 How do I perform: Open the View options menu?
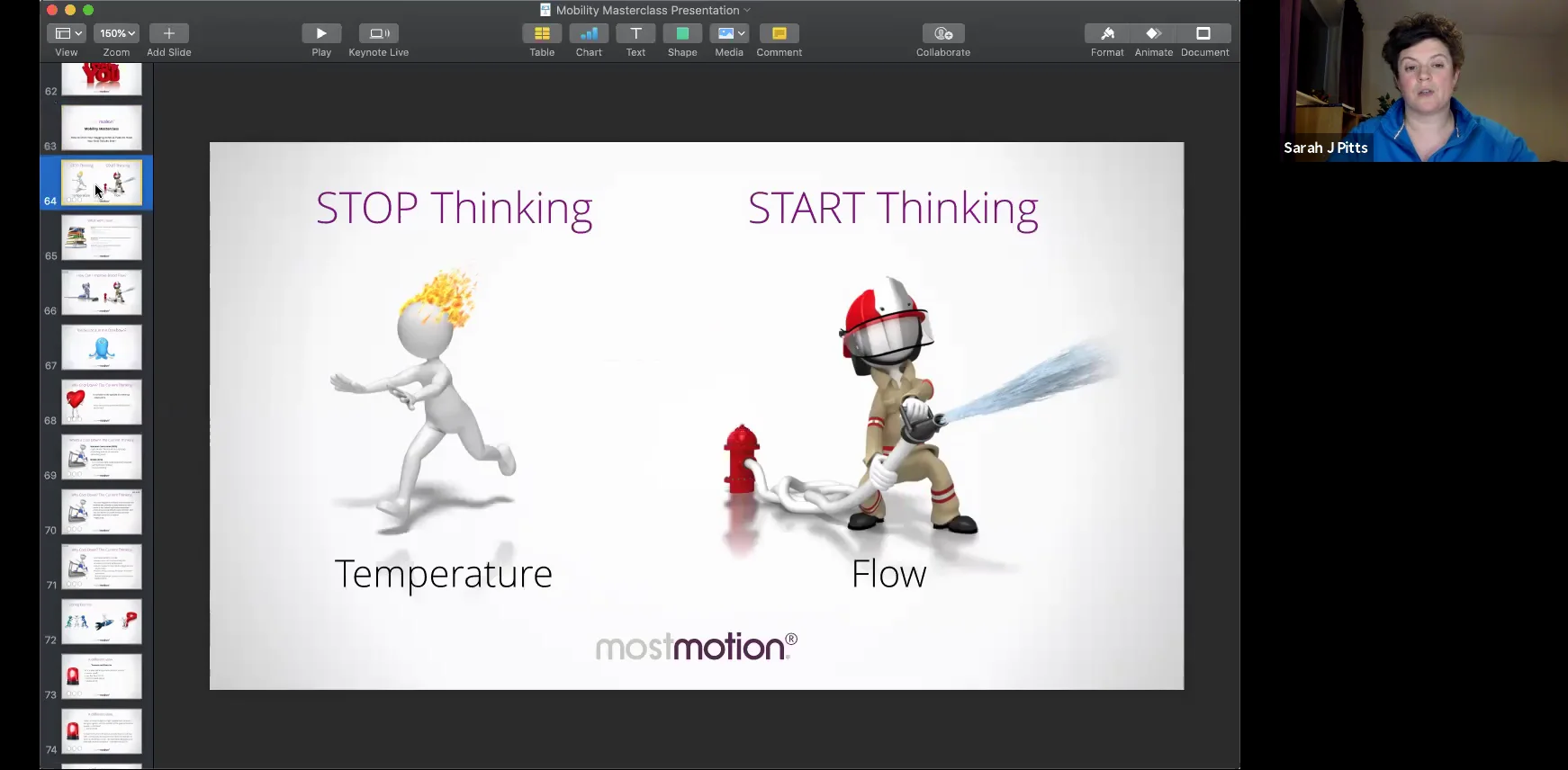(68, 33)
